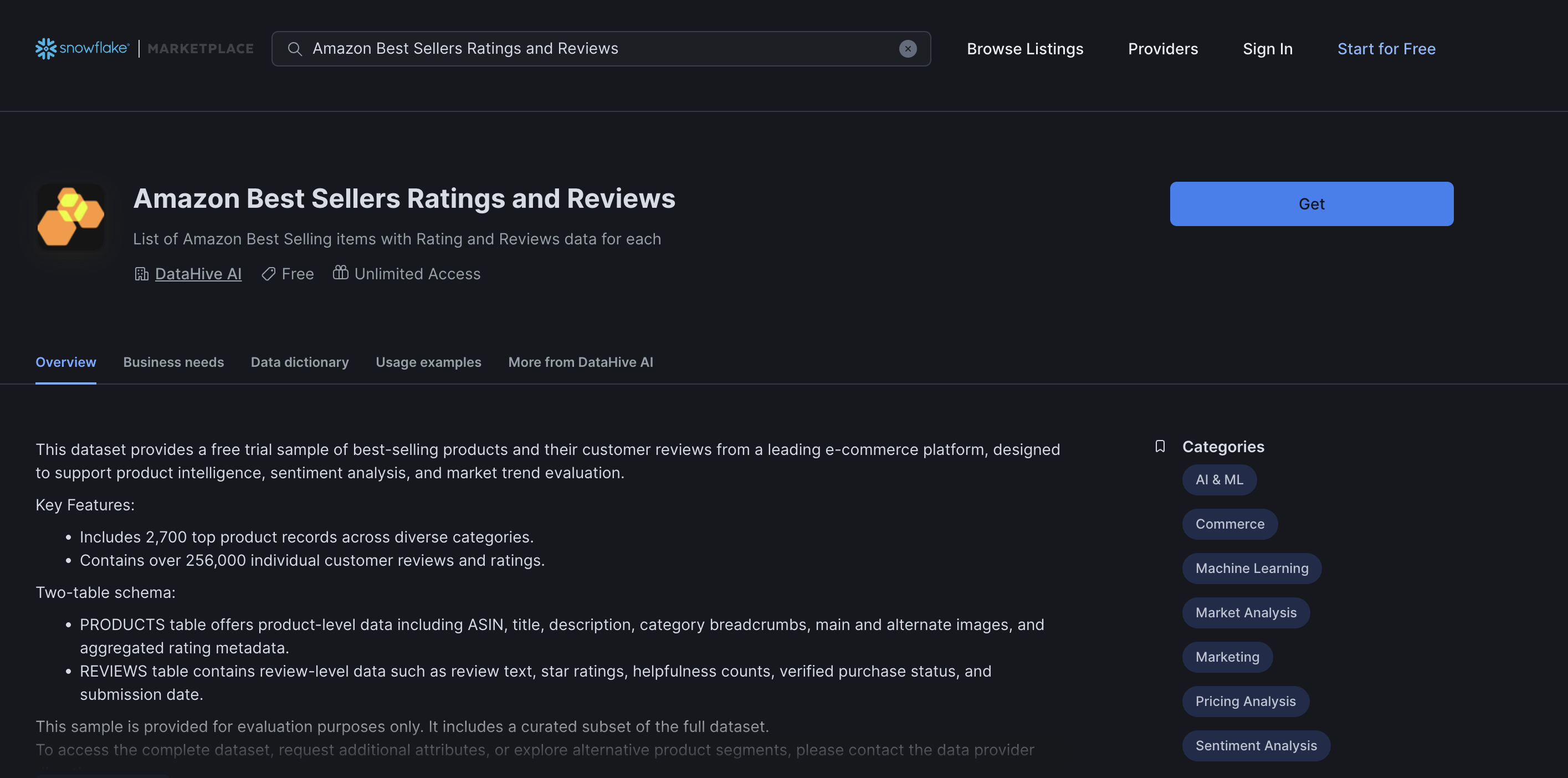Click the search magnifier icon
This screenshot has height=778, width=1568.
295,49
